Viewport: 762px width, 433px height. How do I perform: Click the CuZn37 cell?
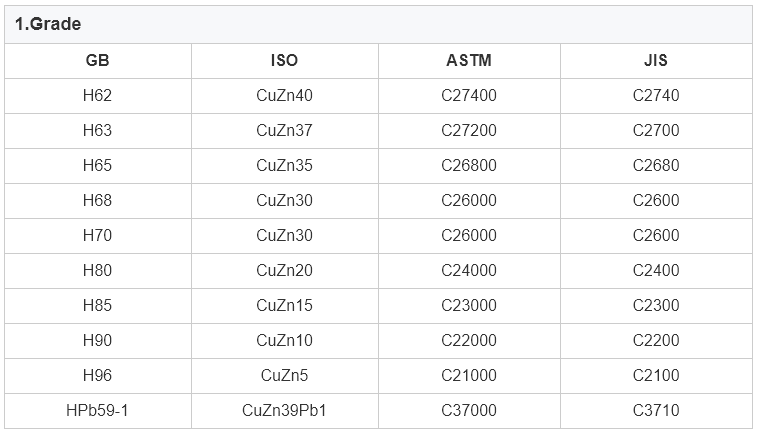pos(284,130)
